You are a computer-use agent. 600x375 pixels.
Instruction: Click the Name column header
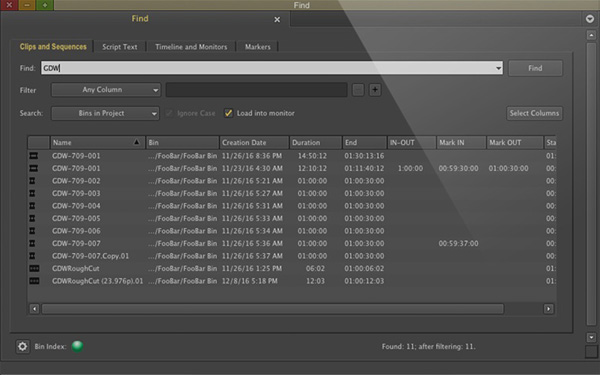(x=98, y=142)
